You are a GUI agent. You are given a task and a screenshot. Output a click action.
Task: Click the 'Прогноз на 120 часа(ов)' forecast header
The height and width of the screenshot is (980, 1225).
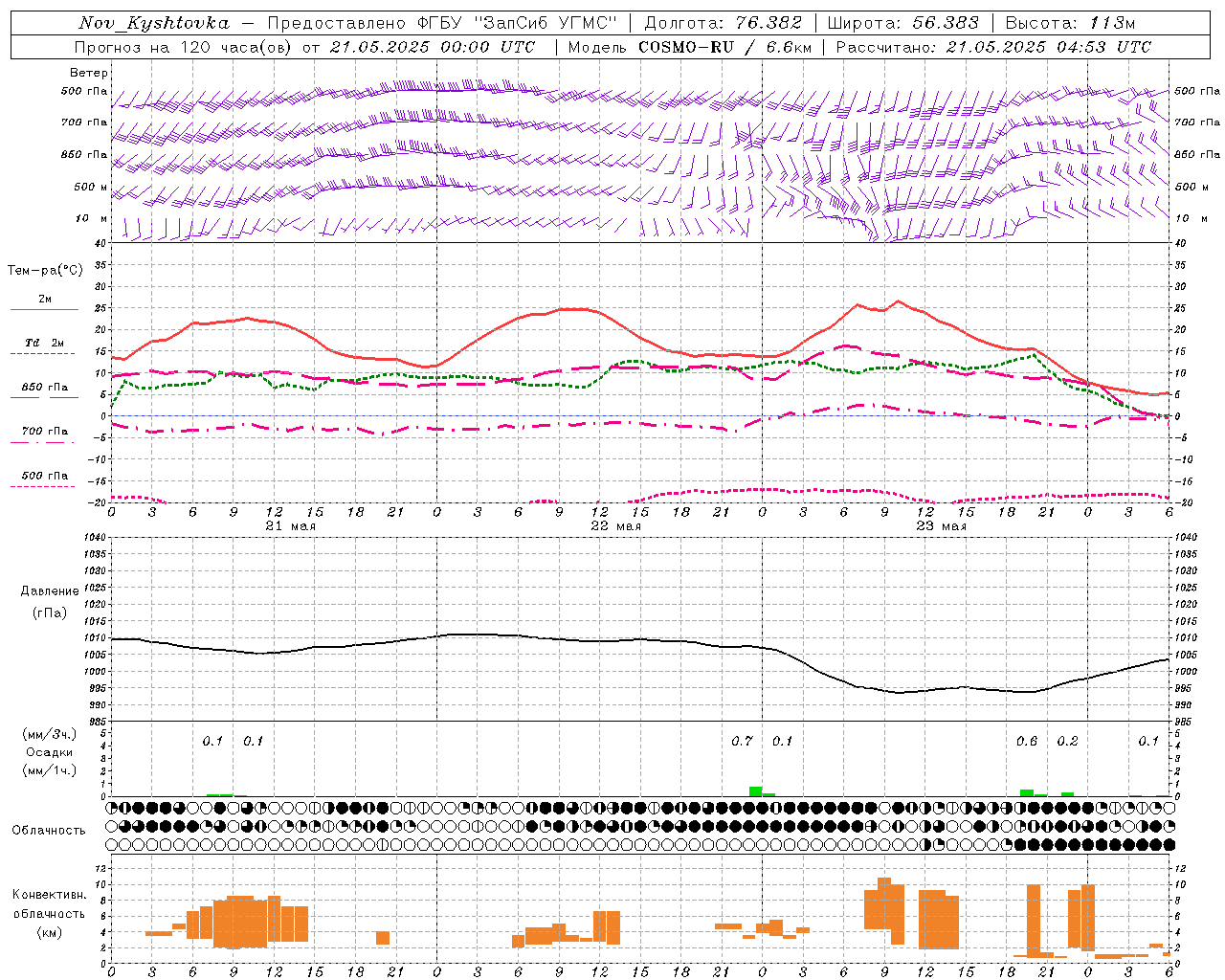pos(182,47)
